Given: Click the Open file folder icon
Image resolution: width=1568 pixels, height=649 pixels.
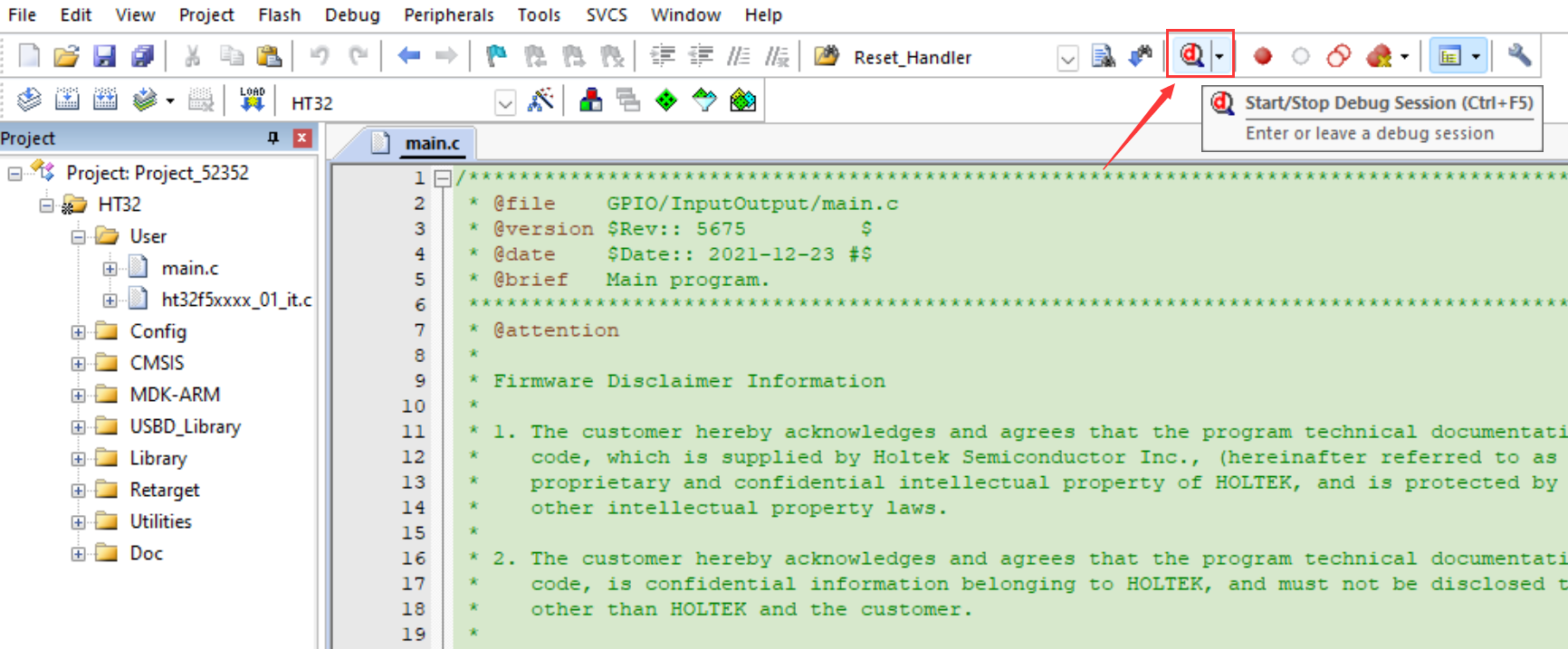Looking at the screenshot, I should pos(66,56).
